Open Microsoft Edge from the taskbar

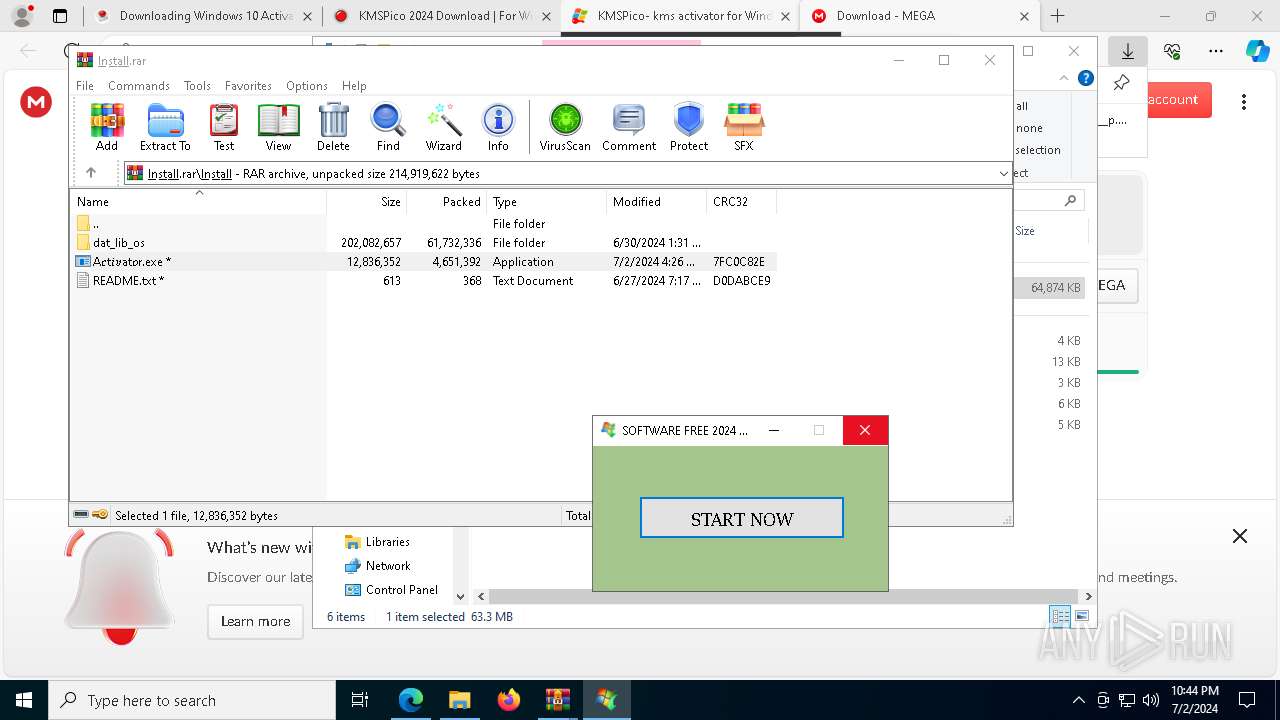pyautogui.click(x=411, y=700)
